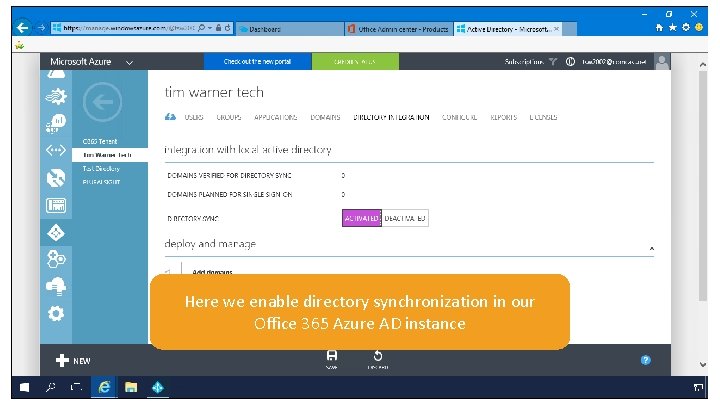The height and width of the screenshot is (405, 720).
Task: Open the Azure AD Connect taskbar icon
Action: tap(158, 388)
